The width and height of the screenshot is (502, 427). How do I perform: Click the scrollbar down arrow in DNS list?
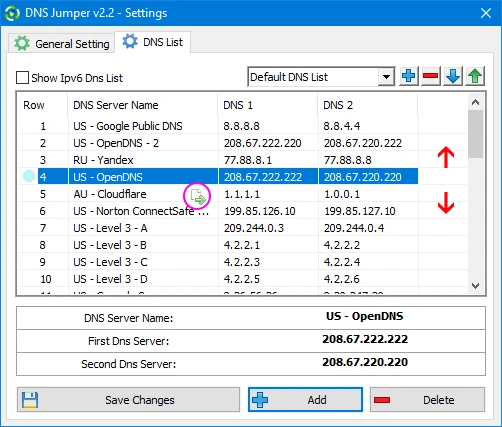pyautogui.click(x=476, y=286)
